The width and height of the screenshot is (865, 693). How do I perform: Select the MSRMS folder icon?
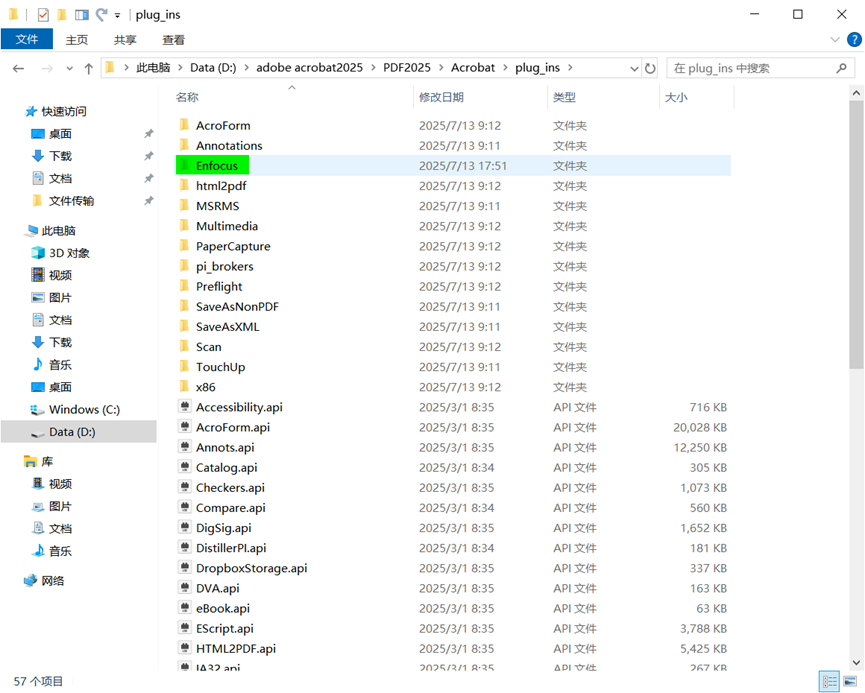(x=184, y=205)
